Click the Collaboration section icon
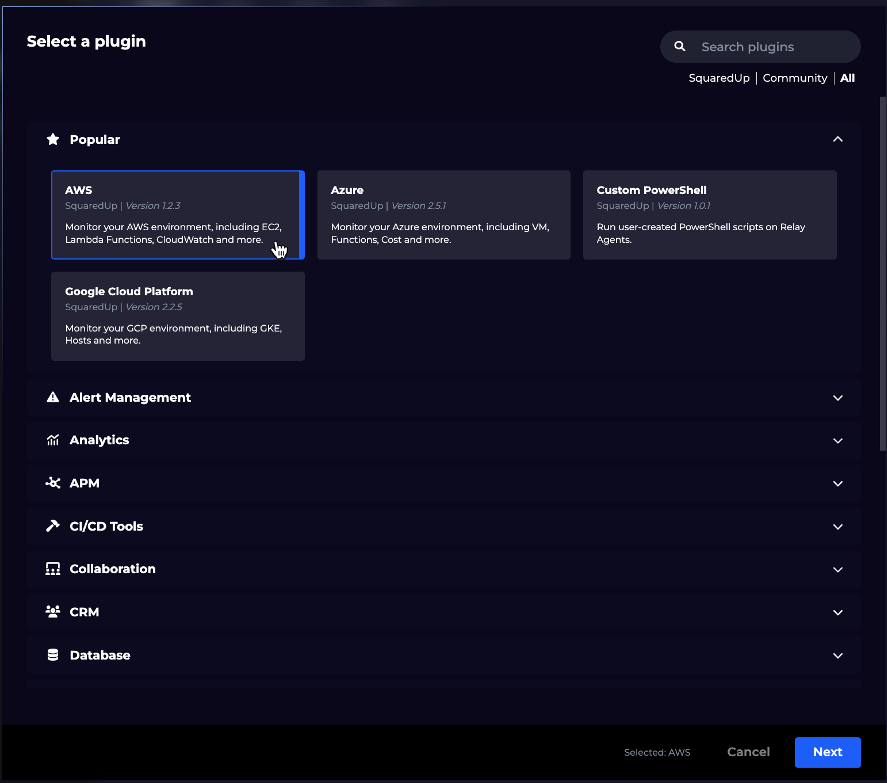 52,569
